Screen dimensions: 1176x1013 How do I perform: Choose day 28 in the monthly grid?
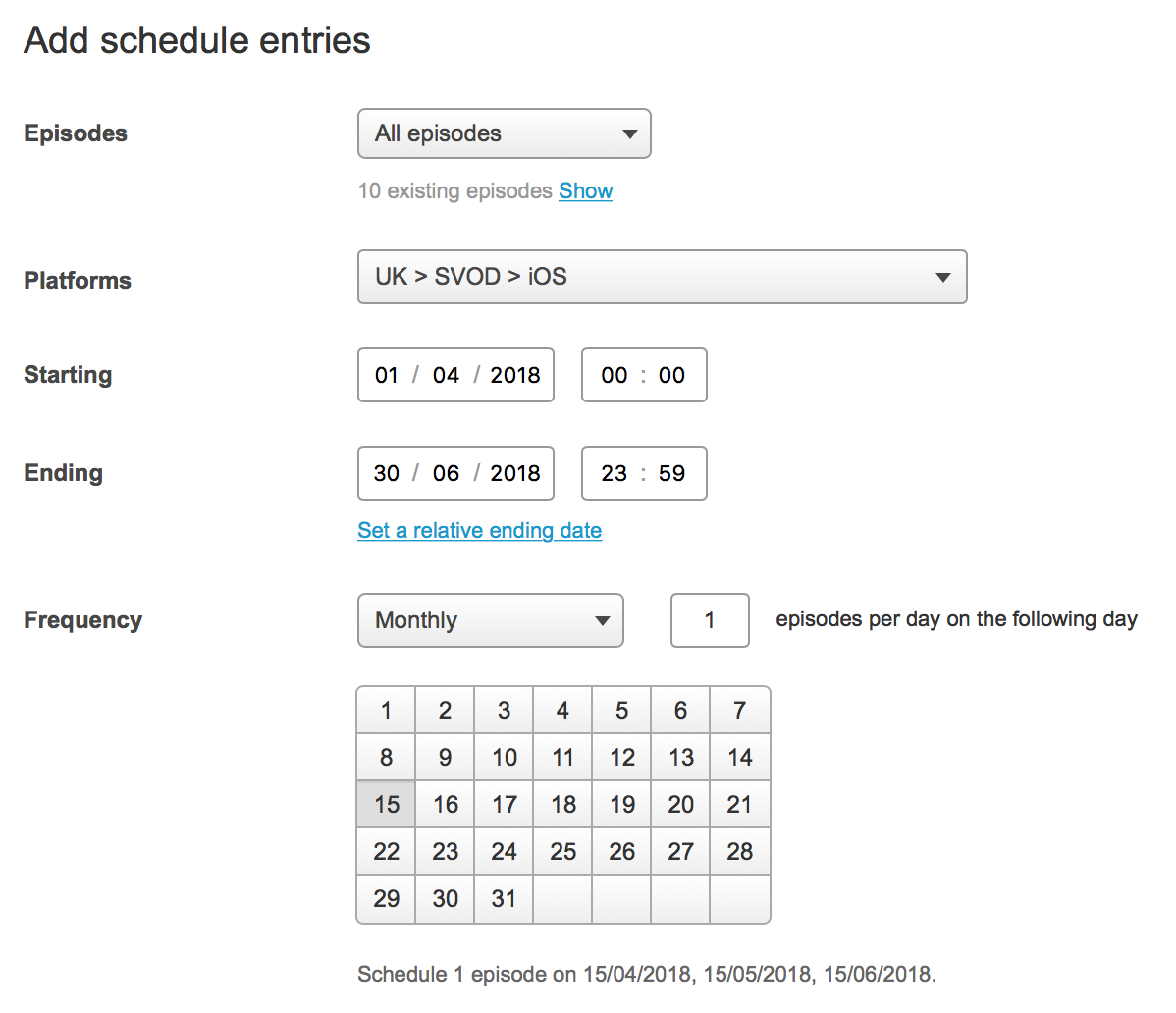(x=740, y=852)
